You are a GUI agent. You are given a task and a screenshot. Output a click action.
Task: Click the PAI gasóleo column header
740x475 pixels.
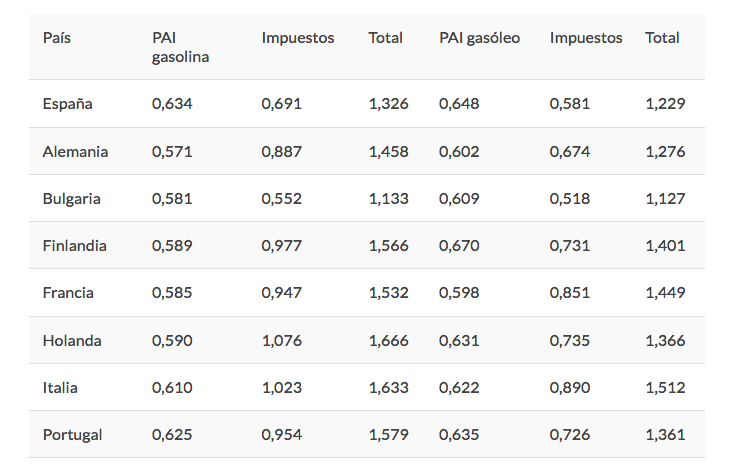pyautogui.click(x=479, y=38)
